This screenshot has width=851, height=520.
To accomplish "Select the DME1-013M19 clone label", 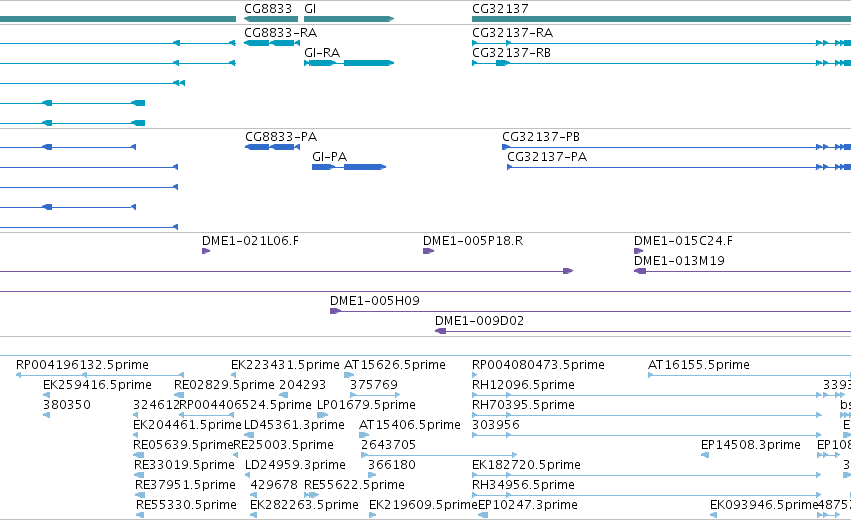I will pyautogui.click(x=679, y=261).
